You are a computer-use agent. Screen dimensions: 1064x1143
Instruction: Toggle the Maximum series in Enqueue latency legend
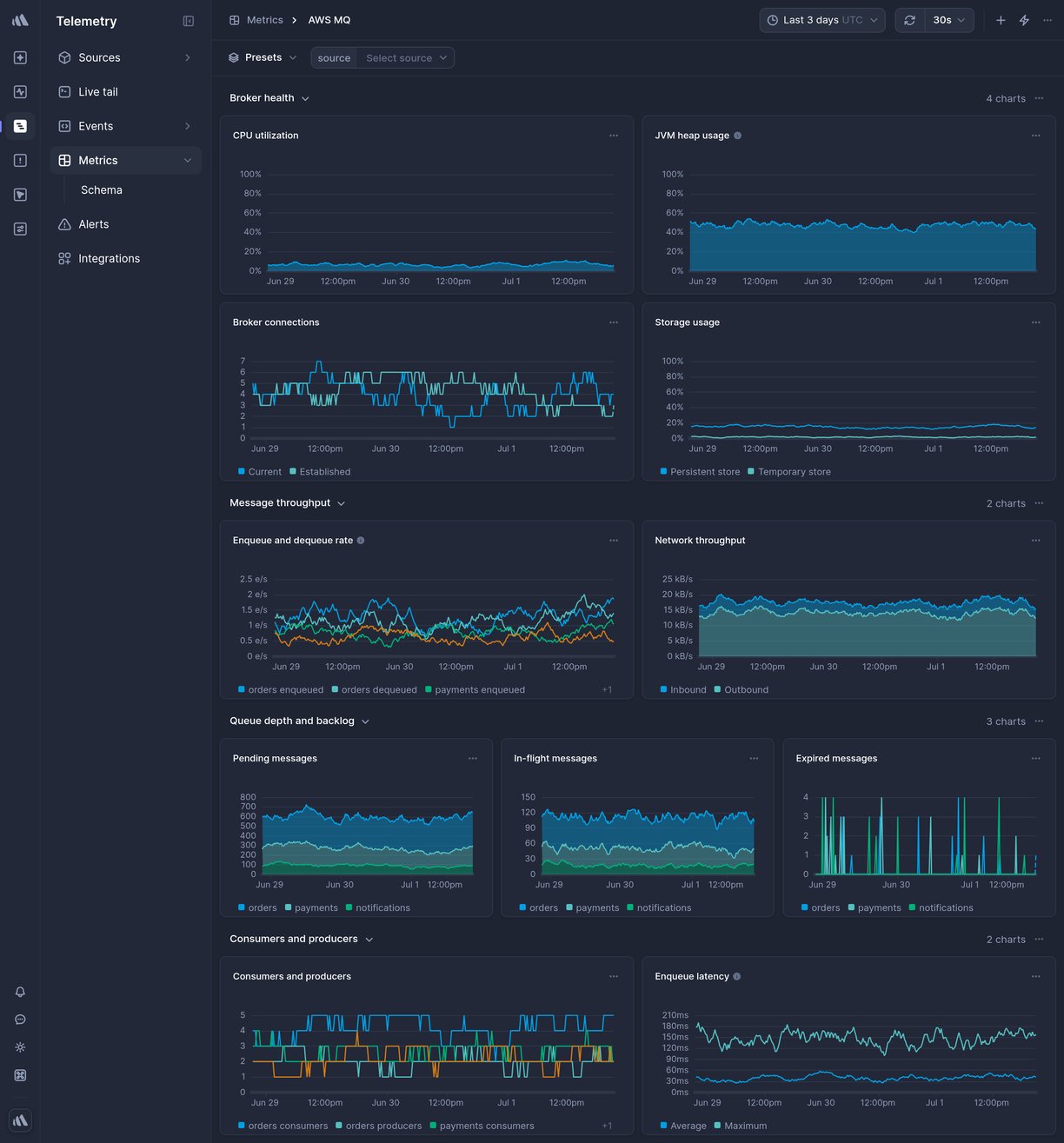point(741,1126)
